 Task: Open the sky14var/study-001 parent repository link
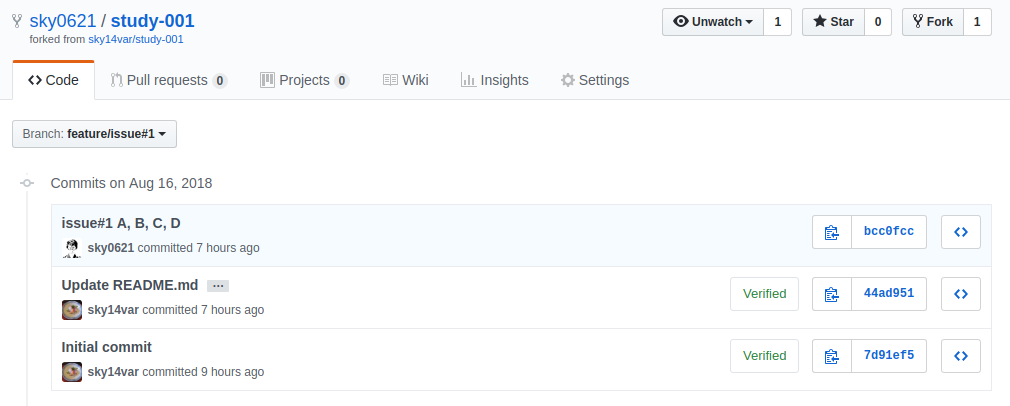point(136,40)
